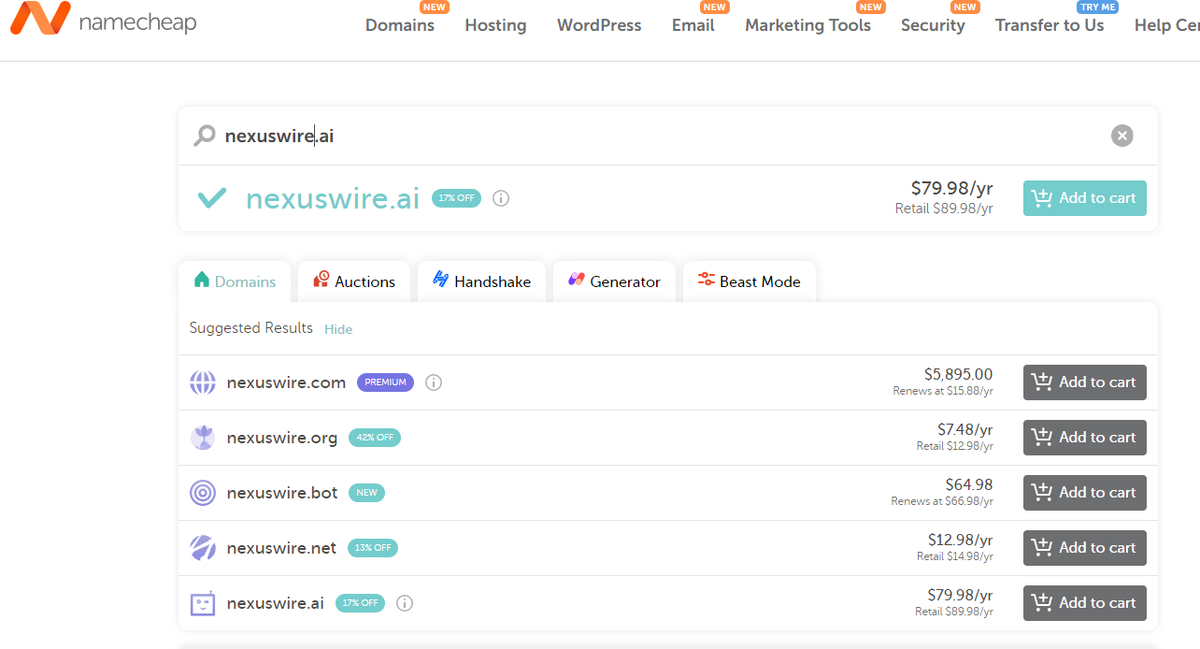Click the green checkmark availability icon
Viewport: 1200px width, 649px height.
pos(212,198)
